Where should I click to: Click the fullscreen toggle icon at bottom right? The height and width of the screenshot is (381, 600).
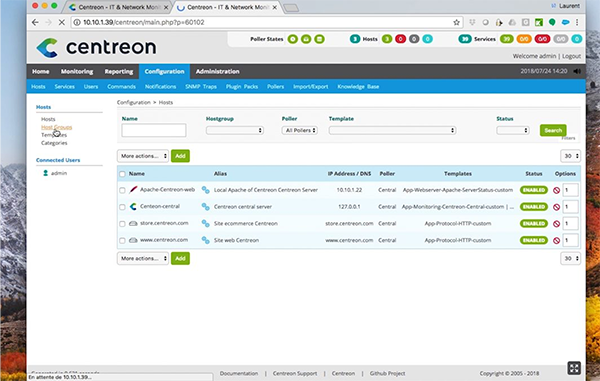[x=574, y=368]
